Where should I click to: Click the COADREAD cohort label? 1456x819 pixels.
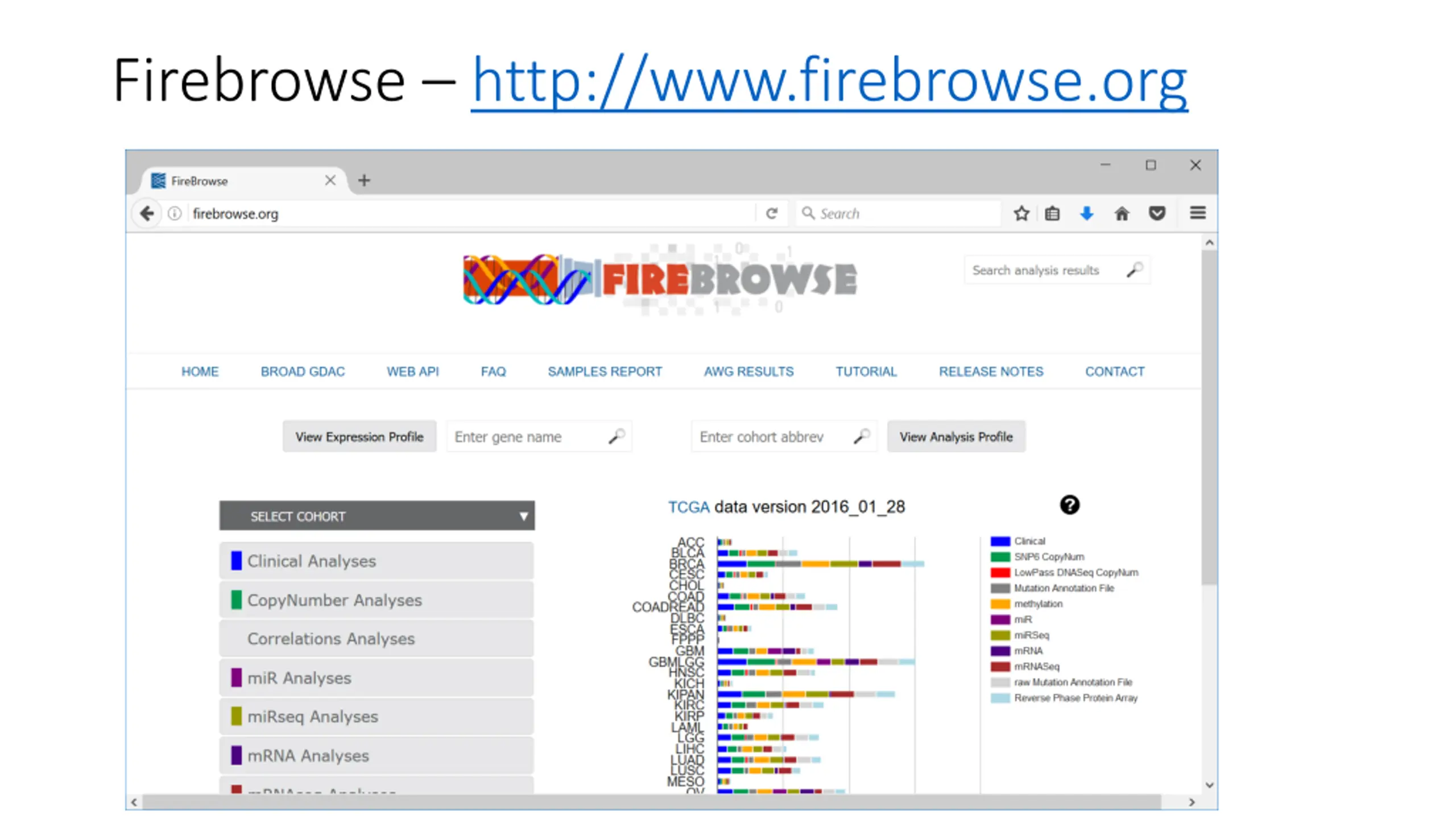[x=668, y=607]
